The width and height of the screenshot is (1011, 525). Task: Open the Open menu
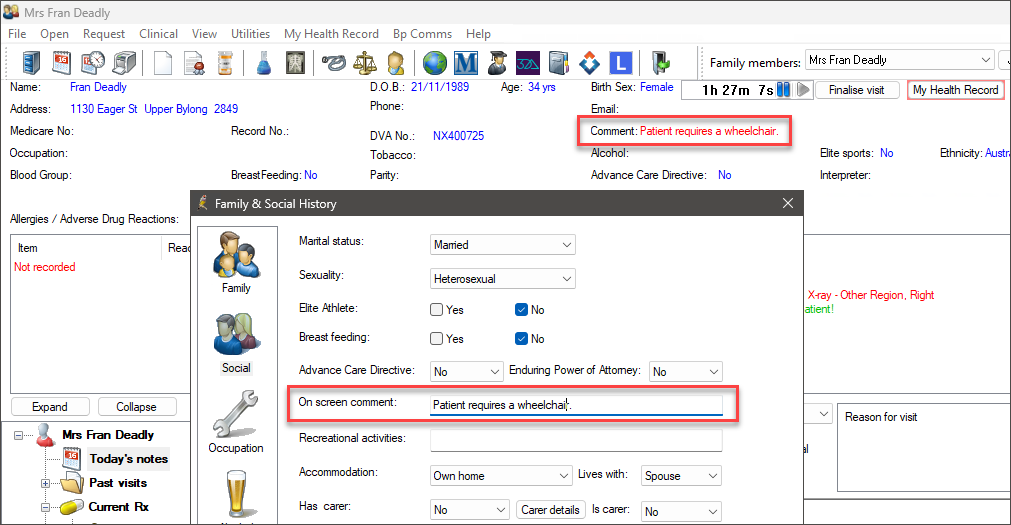click(54, 34)
